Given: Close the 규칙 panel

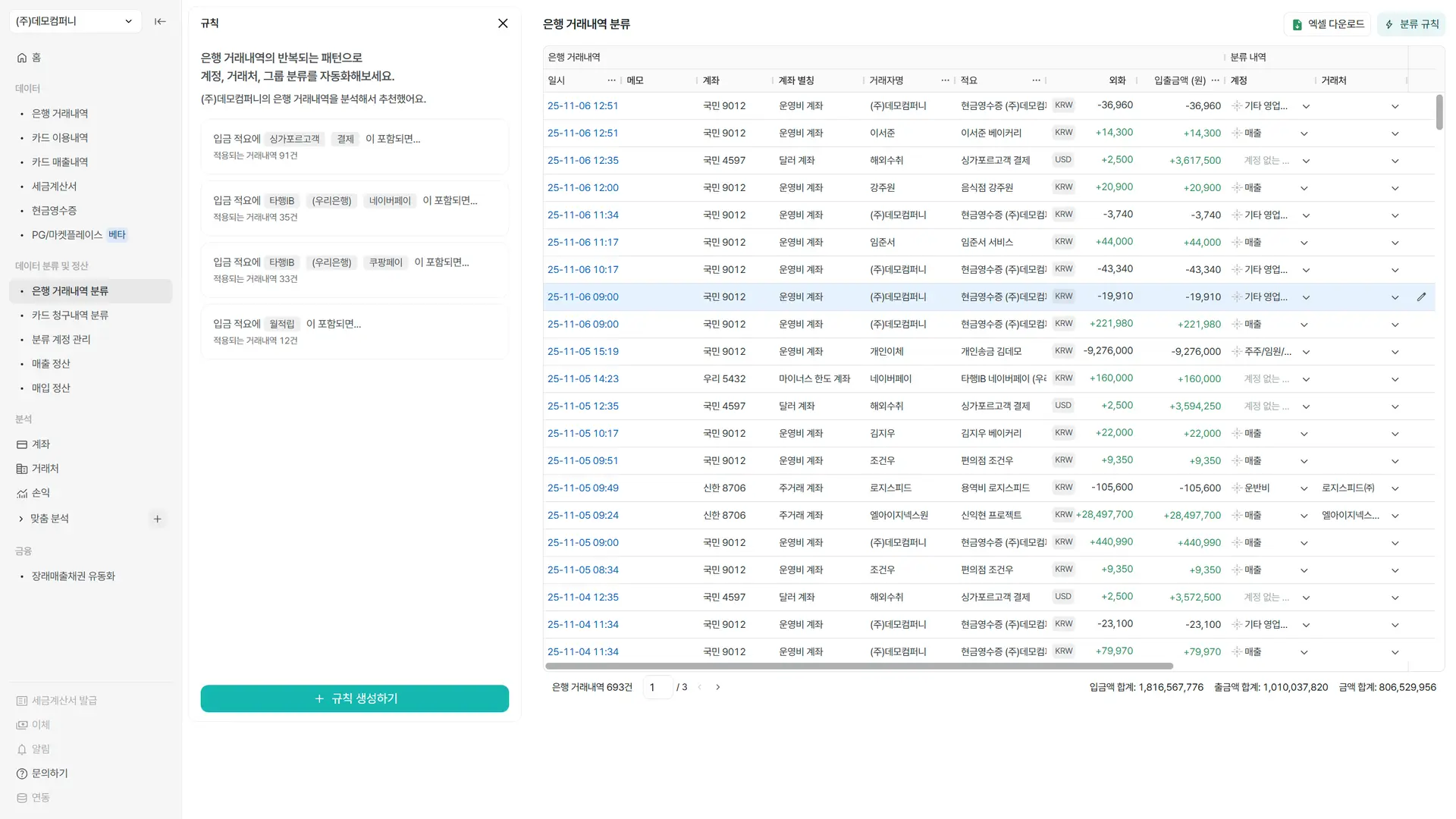Looking at the screenshot, I should coord(502,24).
